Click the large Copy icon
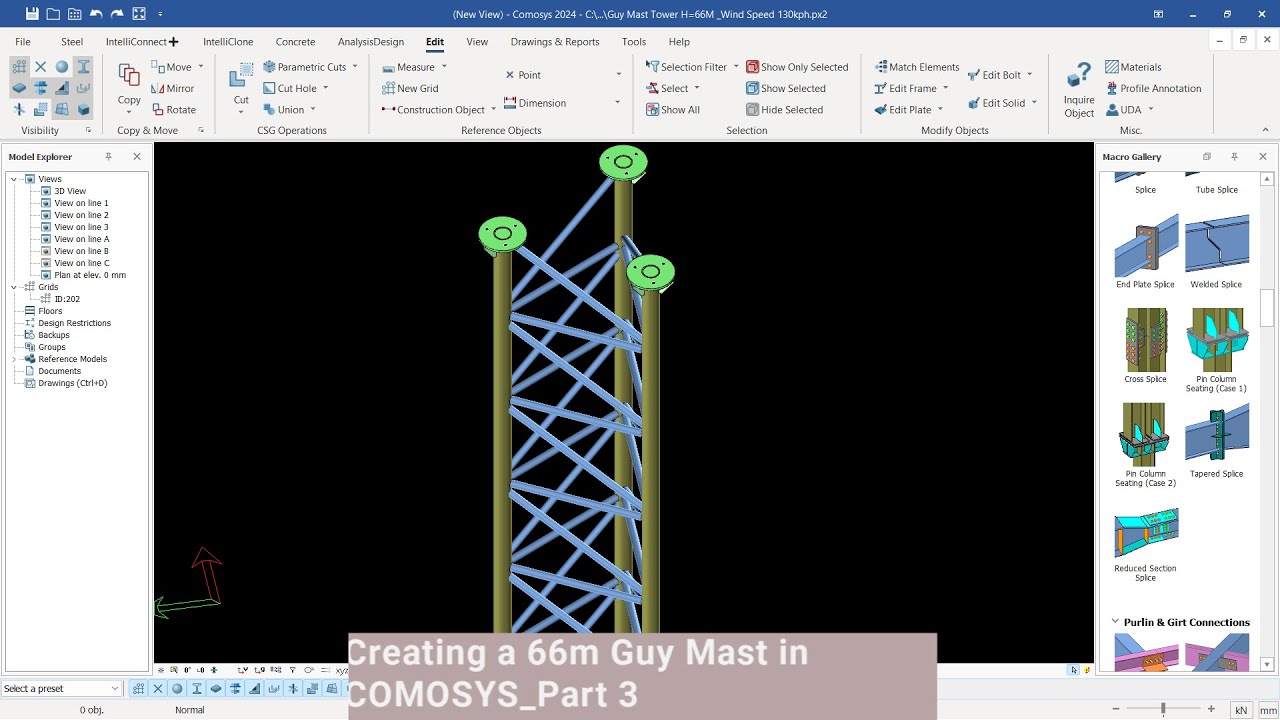1280x720 pixels. coord(129,76)
